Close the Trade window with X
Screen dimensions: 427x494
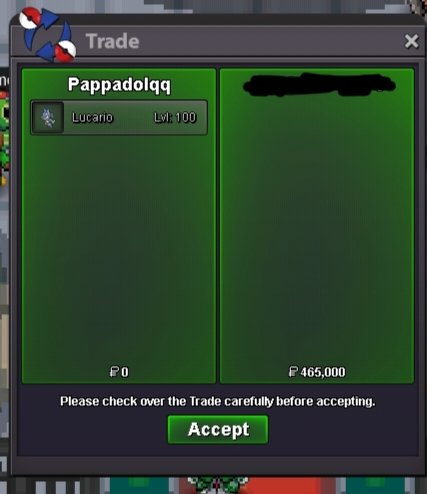(x=411, y=41)
